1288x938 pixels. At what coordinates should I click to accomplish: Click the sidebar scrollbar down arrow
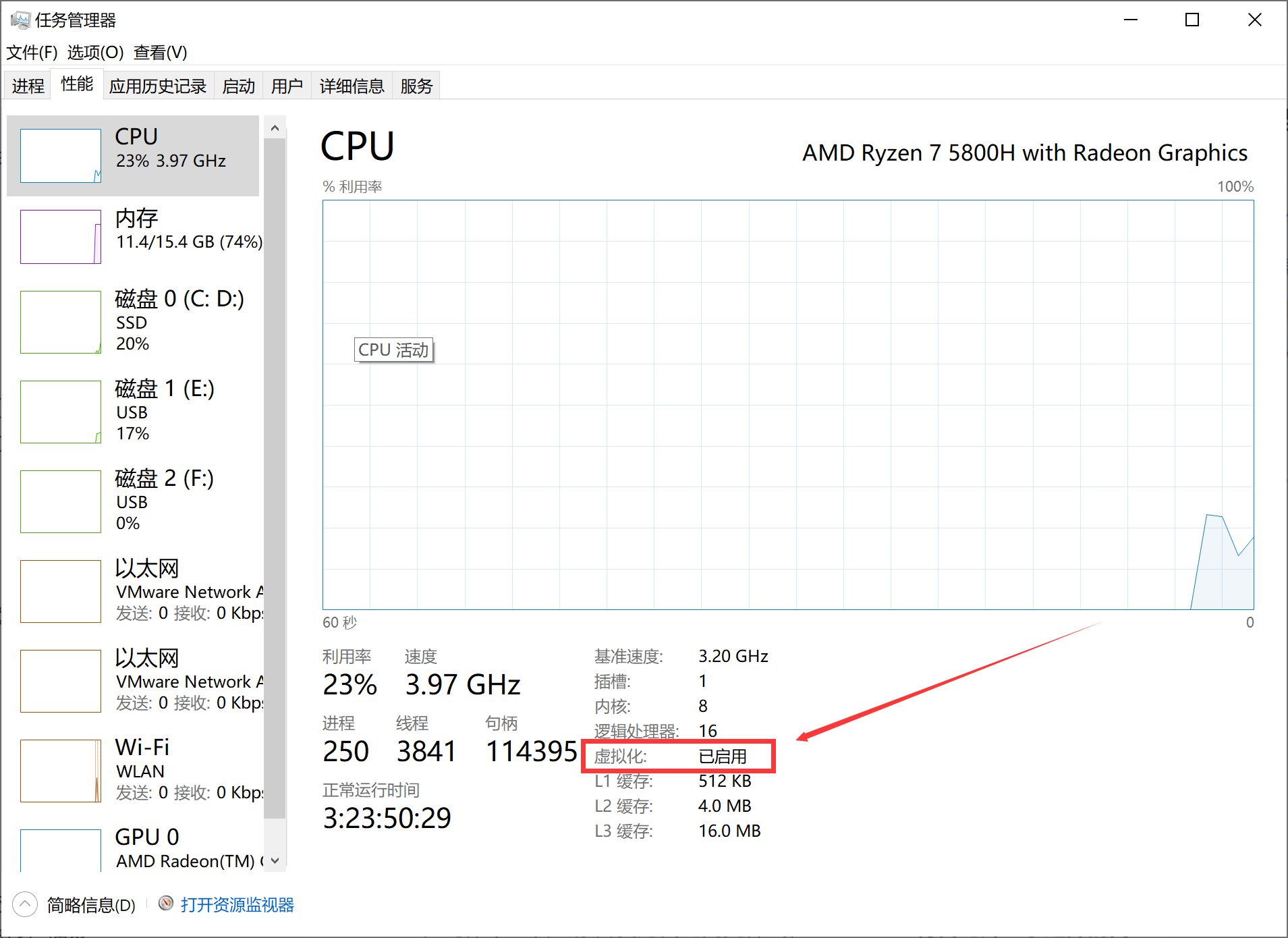(x=275, y=860)
